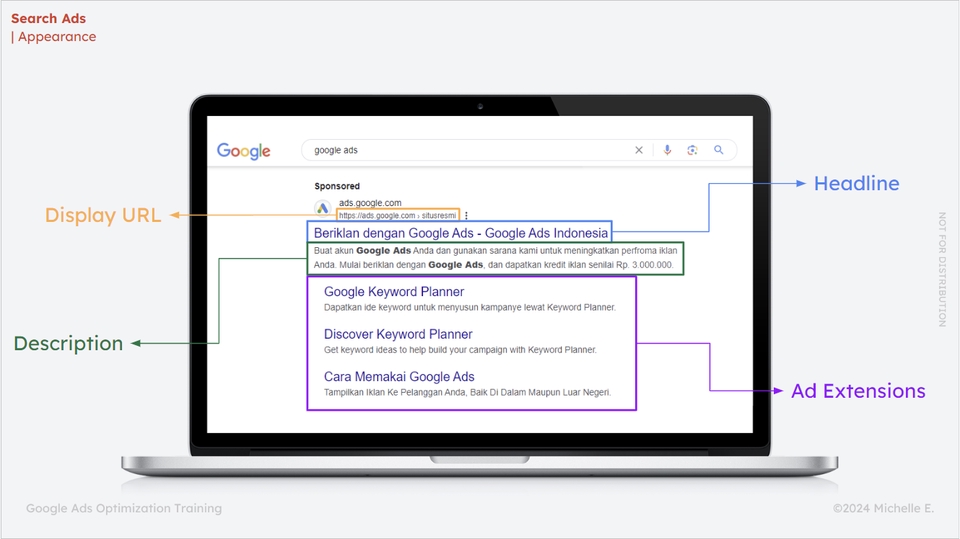Click the Google logo
Image resolution: width=960 pixels, height=539 pixels.
pyautogui.click(x=244, y=151)
